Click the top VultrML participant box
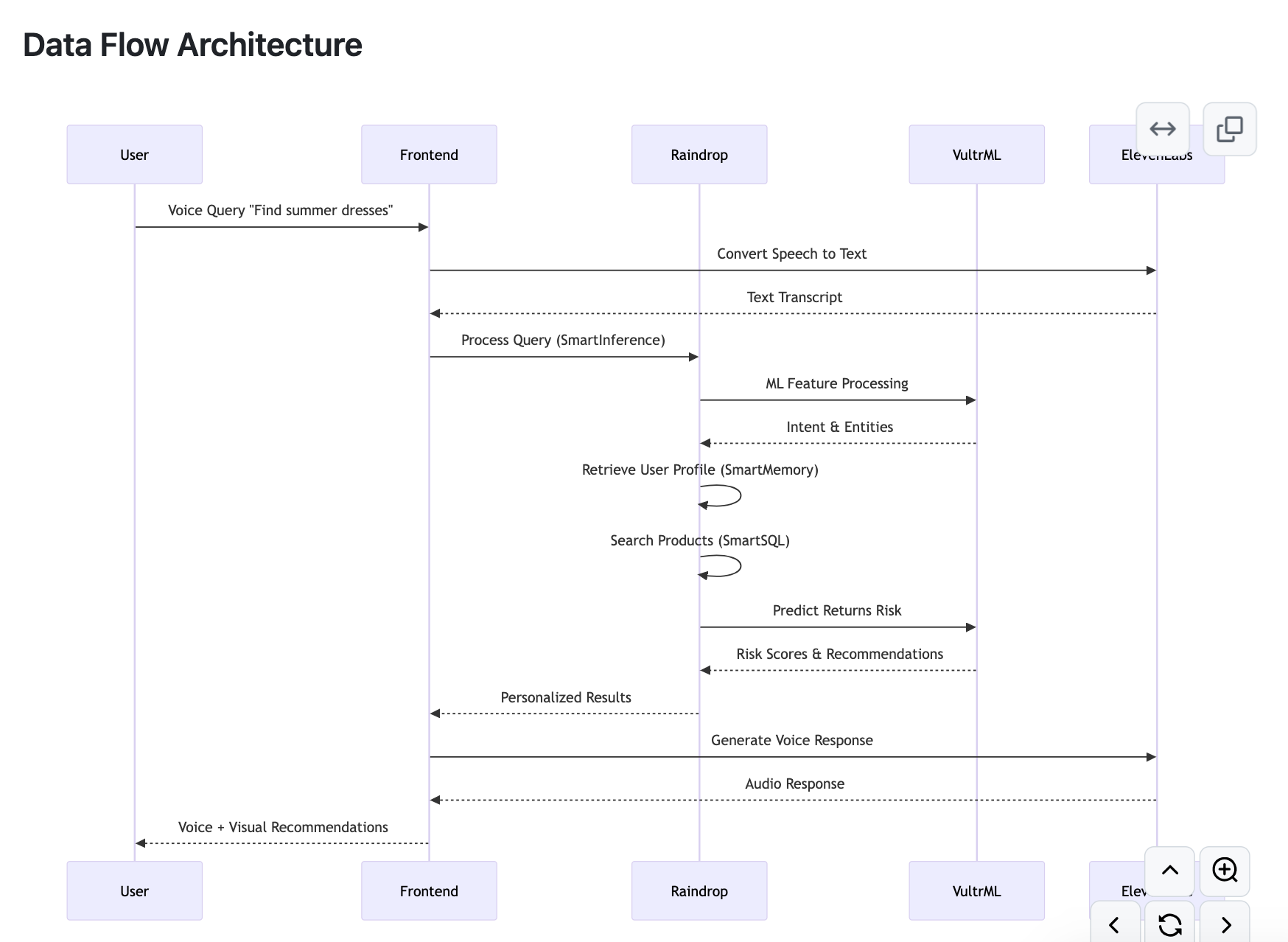Image resolution: width=1288 pixels, height=942 pixels. pyautogui.click(x=977, y=155)
